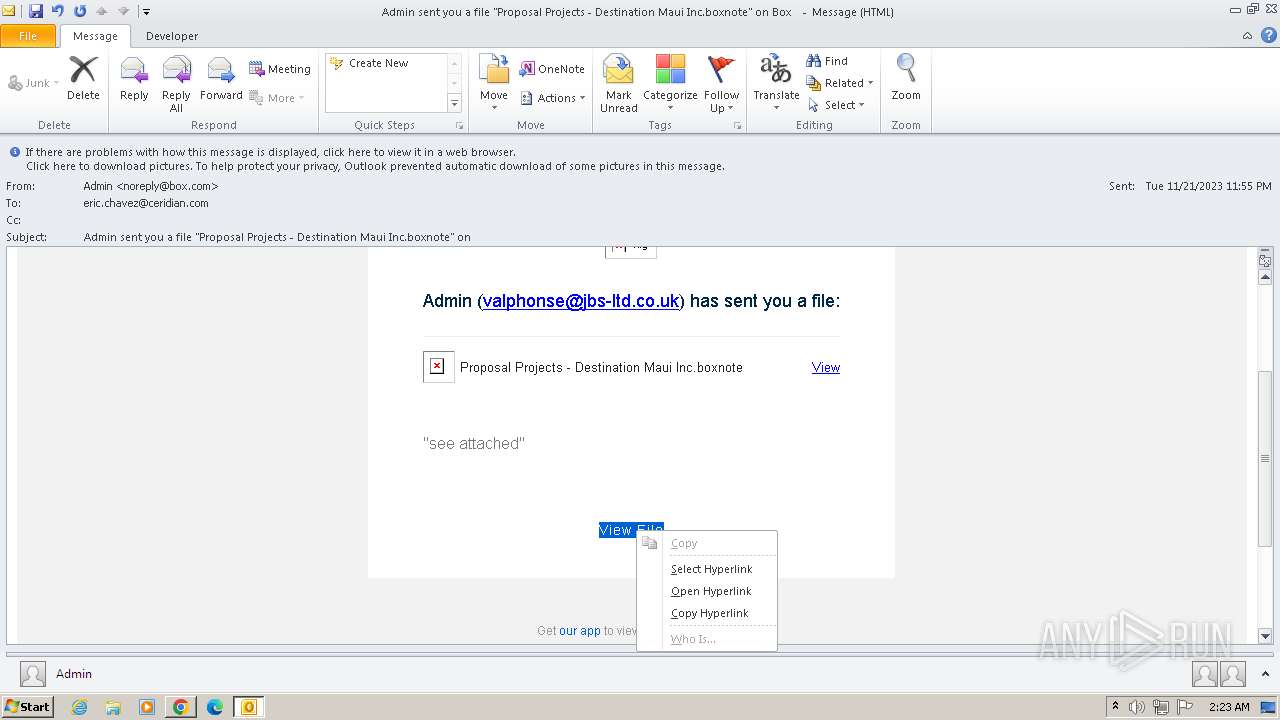1280x720 pixels.
Task: Open Internet Explorer from the taskbar
Action: (x=79, y=707)
